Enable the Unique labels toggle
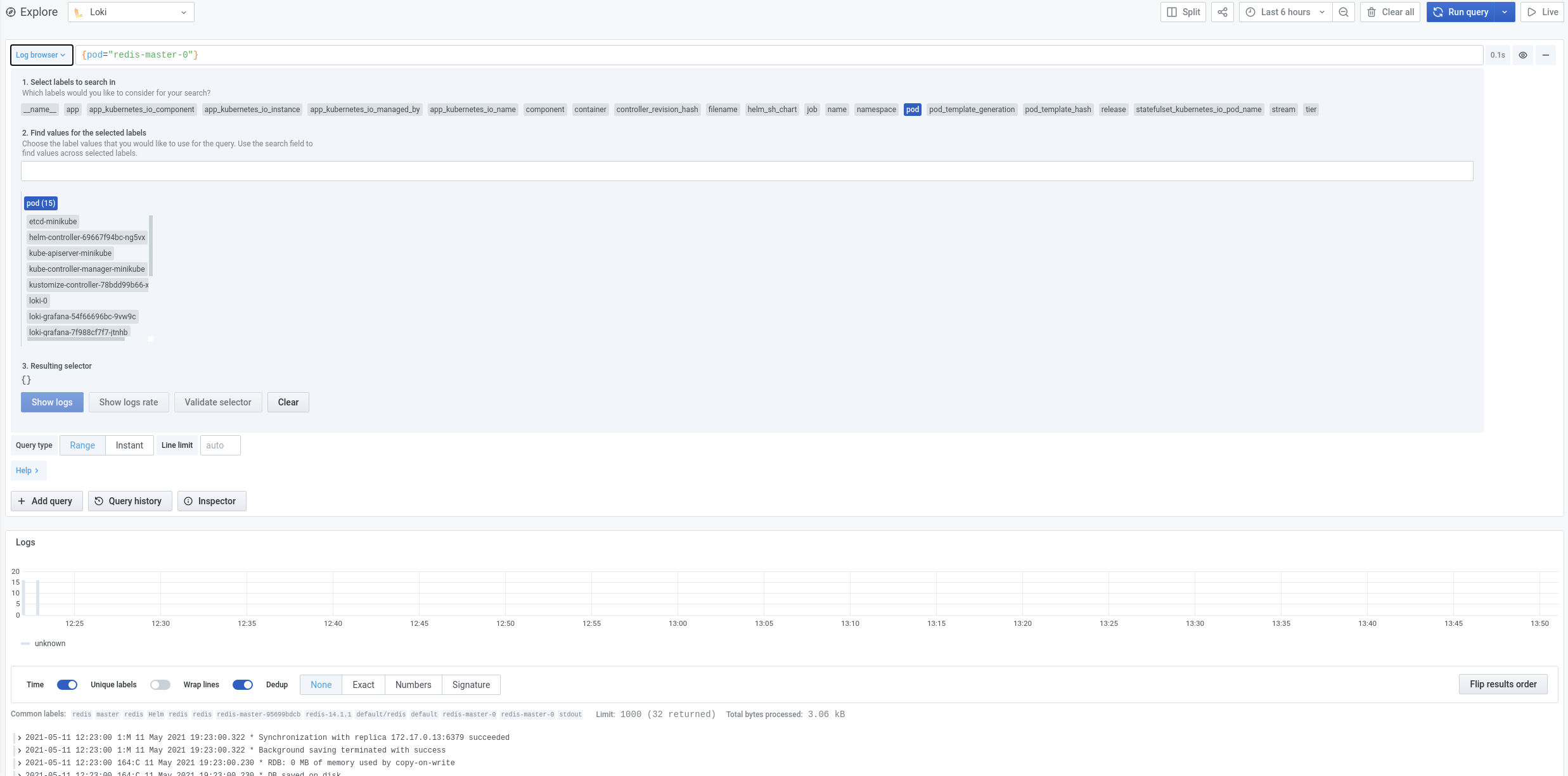1568x776 pixels. click(x=160, y=685)
